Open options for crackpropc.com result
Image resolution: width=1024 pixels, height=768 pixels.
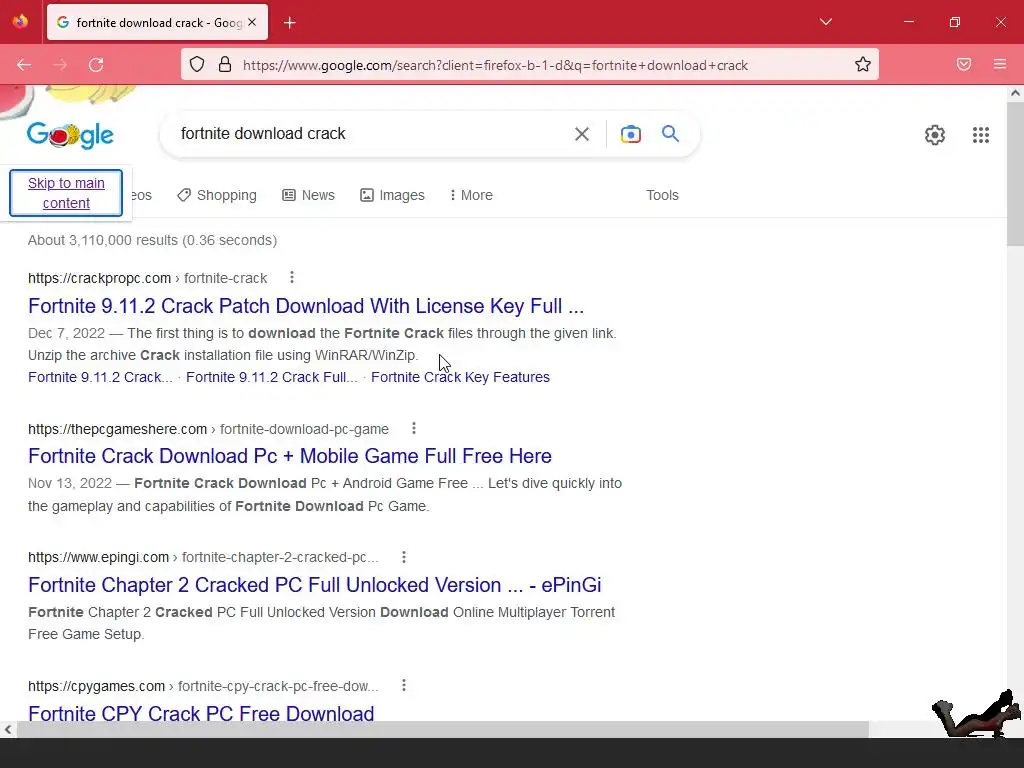(x=292, y=278)
